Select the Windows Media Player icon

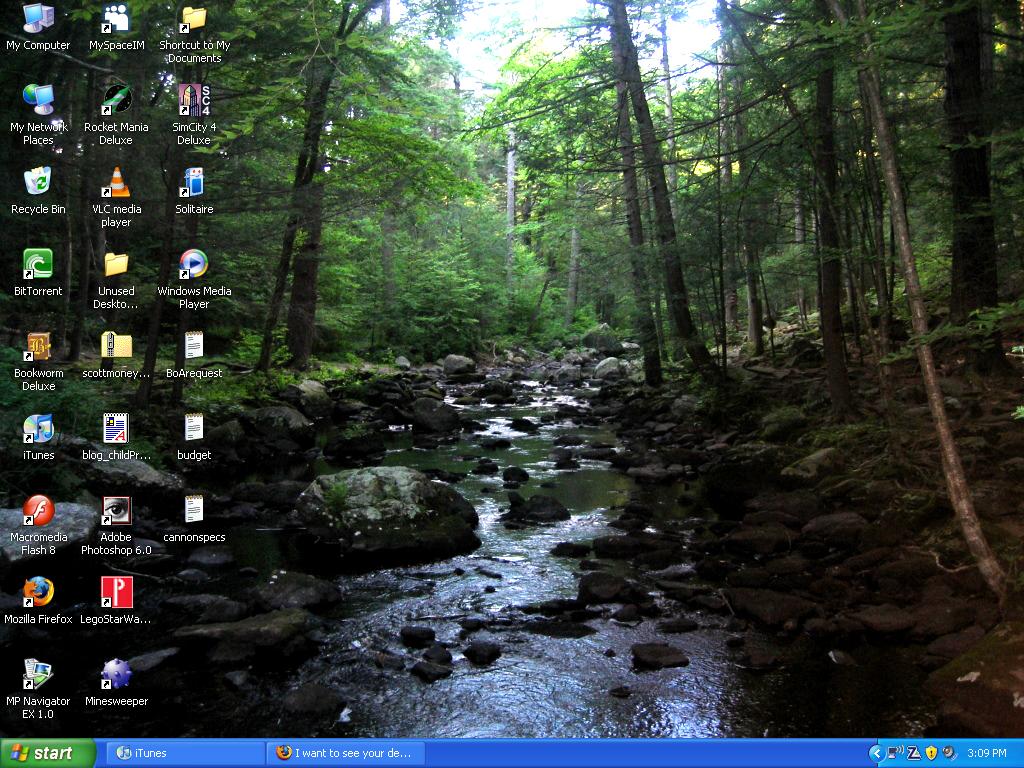[x=194, y=265]
